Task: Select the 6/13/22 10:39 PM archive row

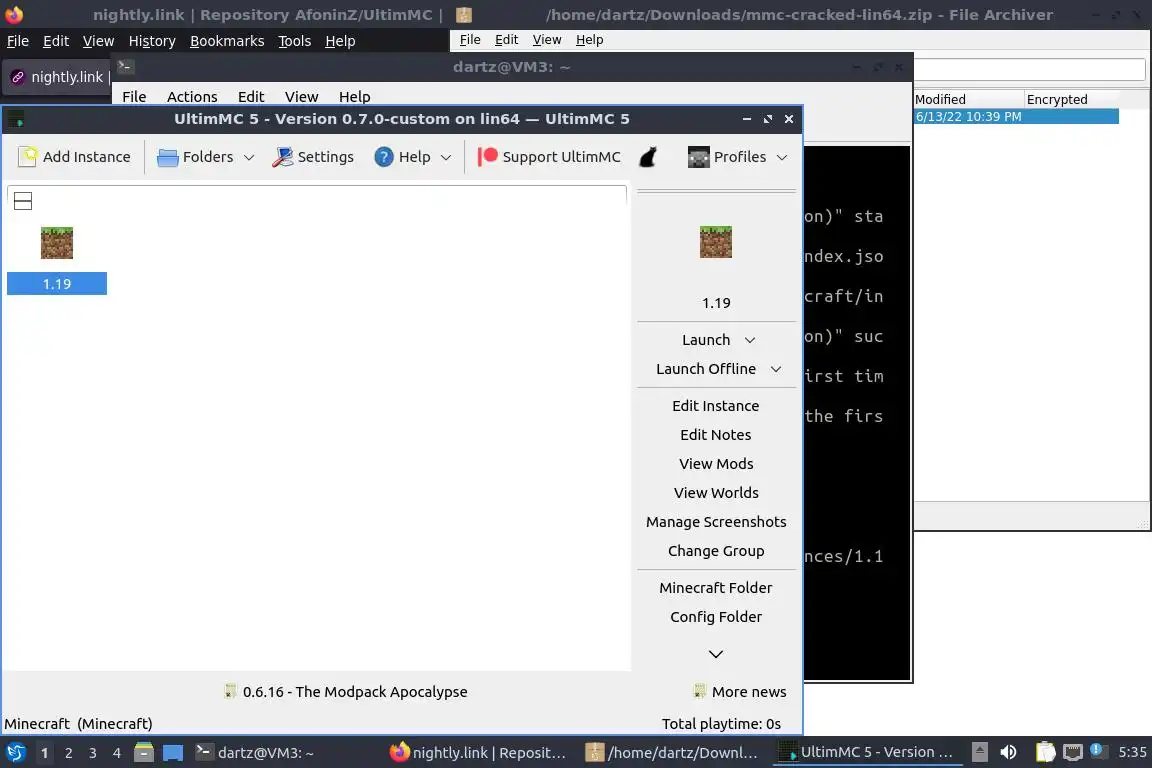Action: pyautogui.click(x=1016, y=116)
